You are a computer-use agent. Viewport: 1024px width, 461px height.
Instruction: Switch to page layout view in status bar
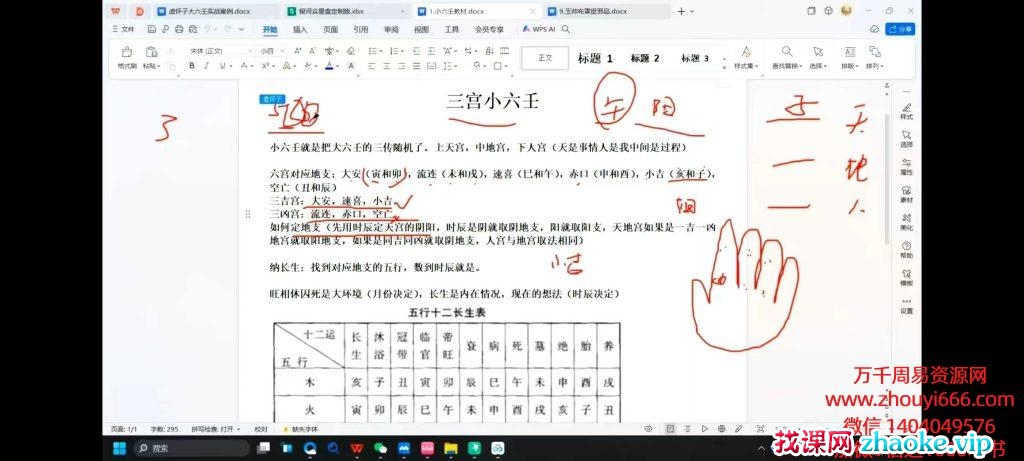coord(670,428)
